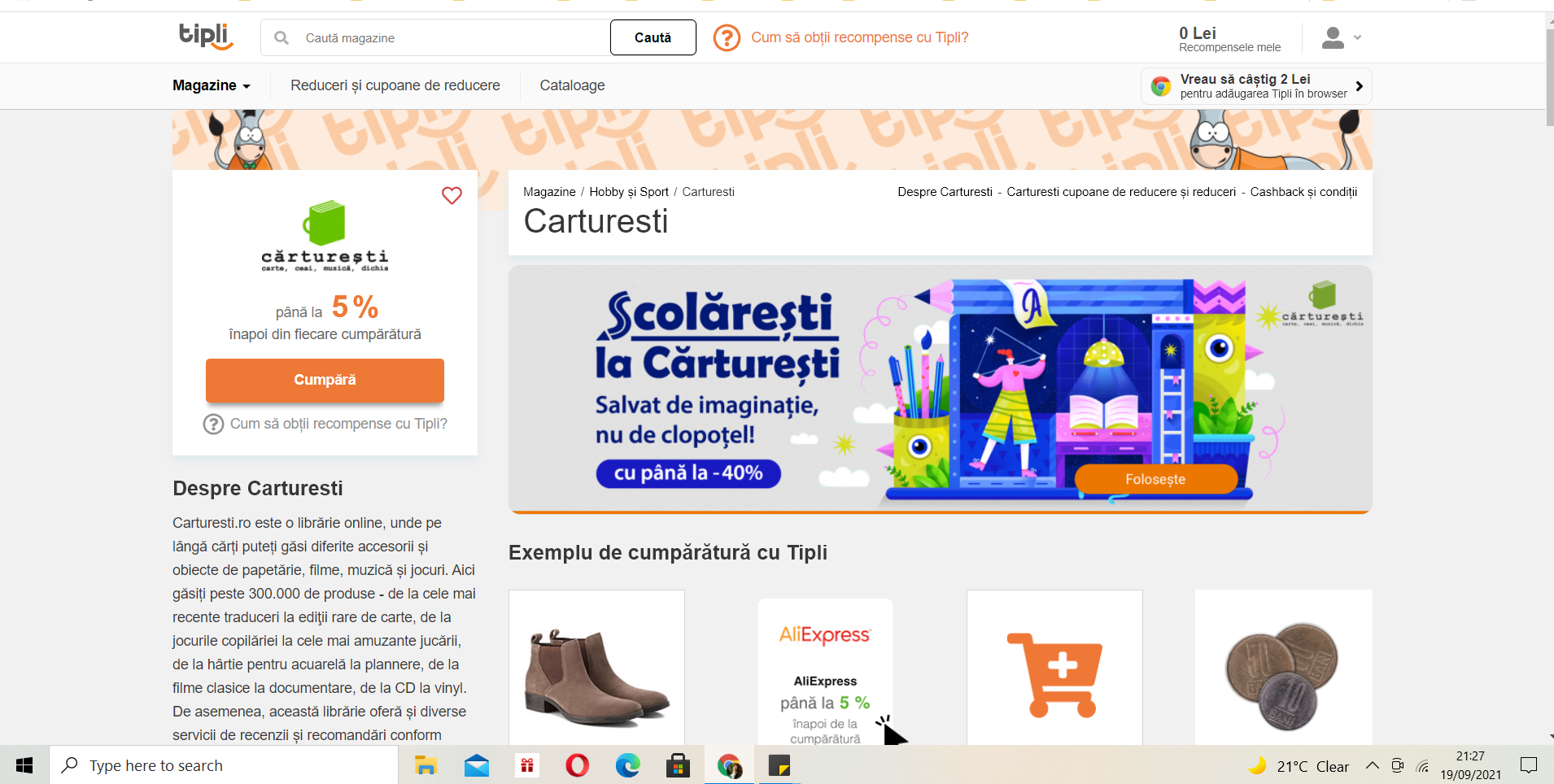The image size is (1554, 784).
Task: Jump to Carturesti cupoane de reducere și reduceri
Action: [x=1121, y=192]
